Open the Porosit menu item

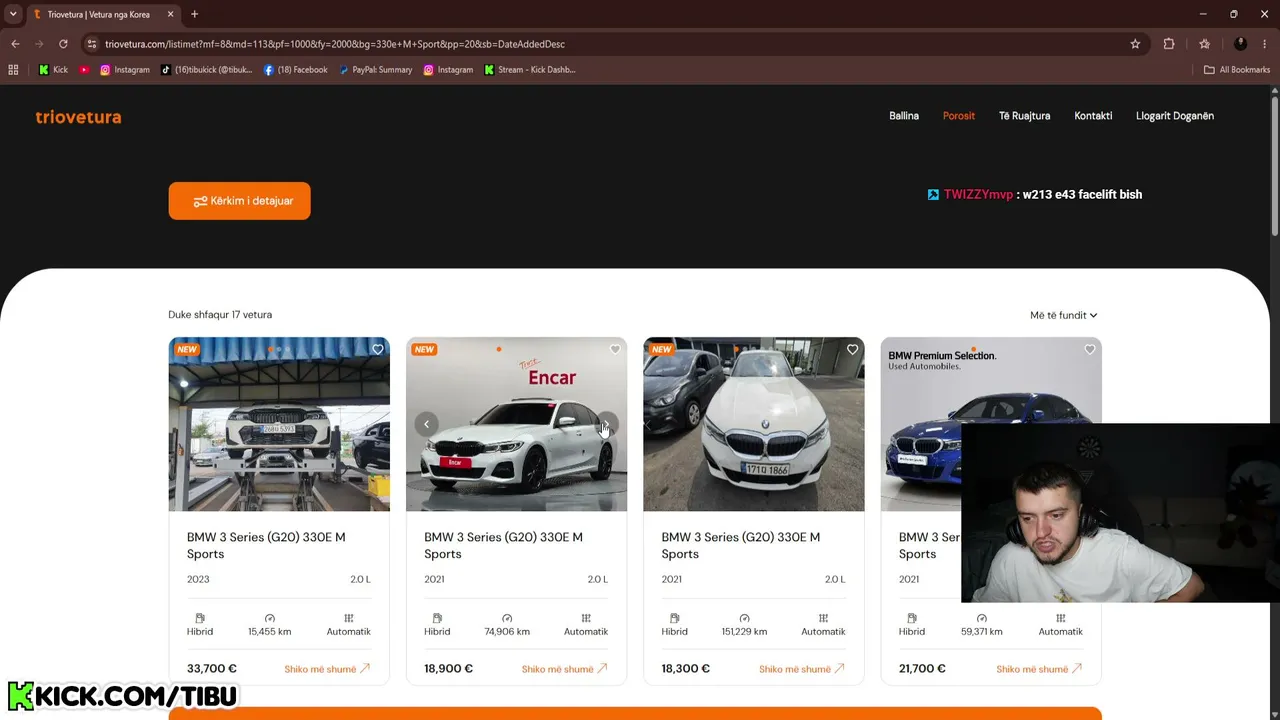959,116
